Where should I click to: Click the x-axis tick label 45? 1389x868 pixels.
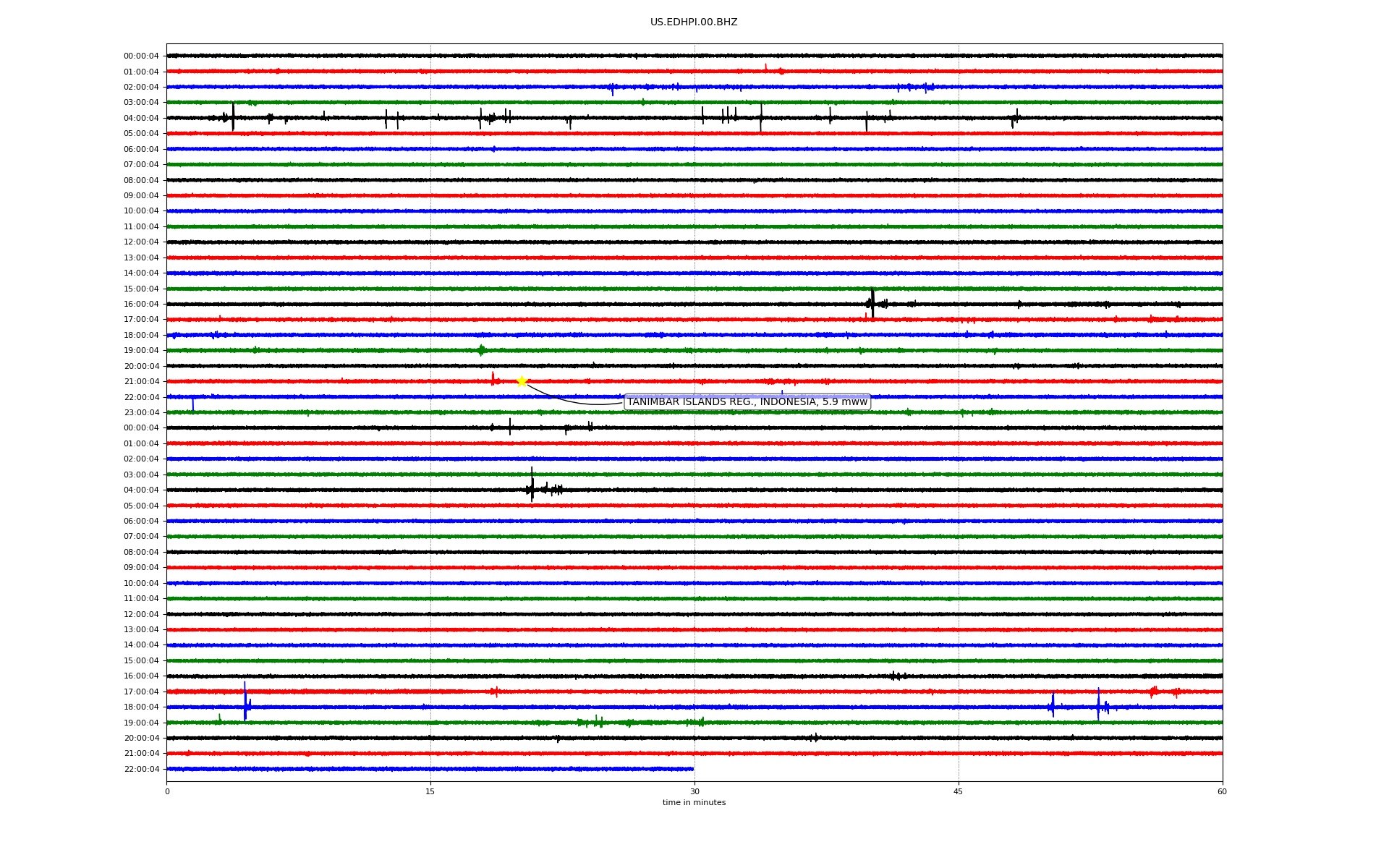click(959, 791)
